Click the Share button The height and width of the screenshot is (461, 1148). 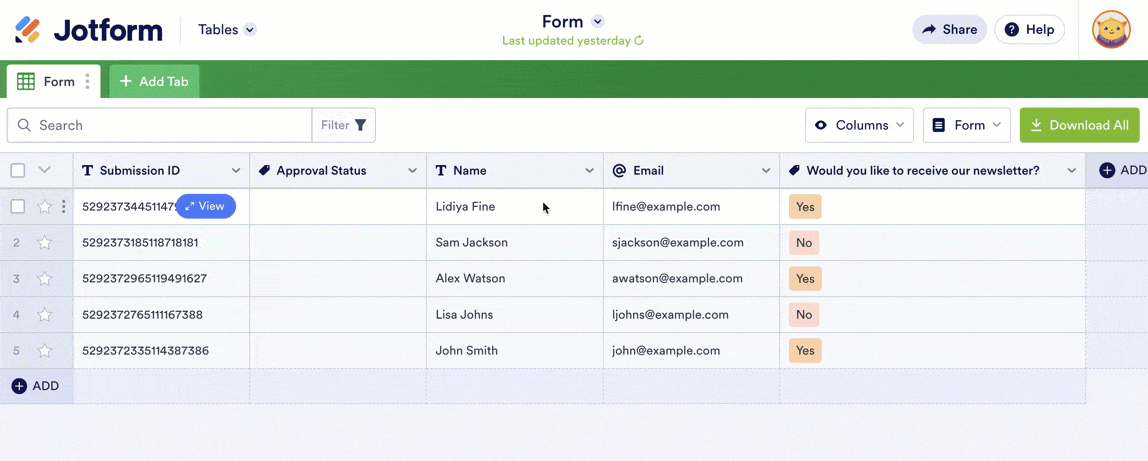coord(949,30)
